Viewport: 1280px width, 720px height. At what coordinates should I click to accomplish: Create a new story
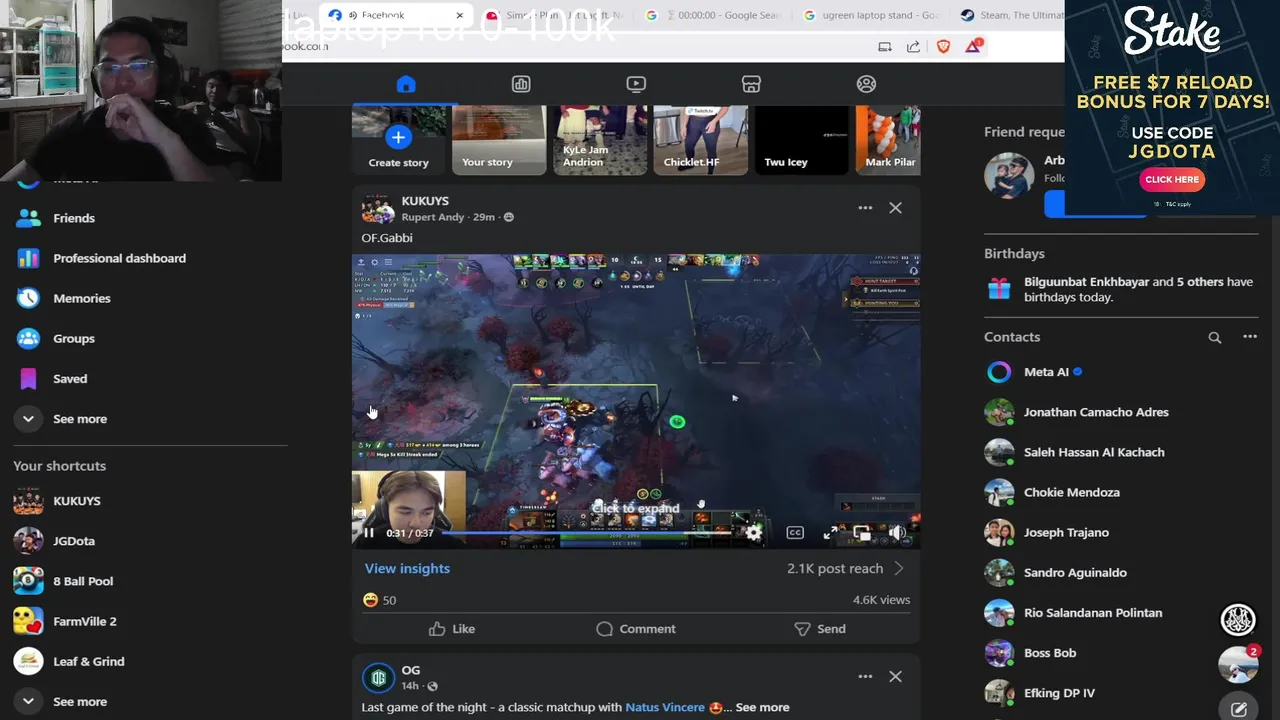(x=398, y=140)
